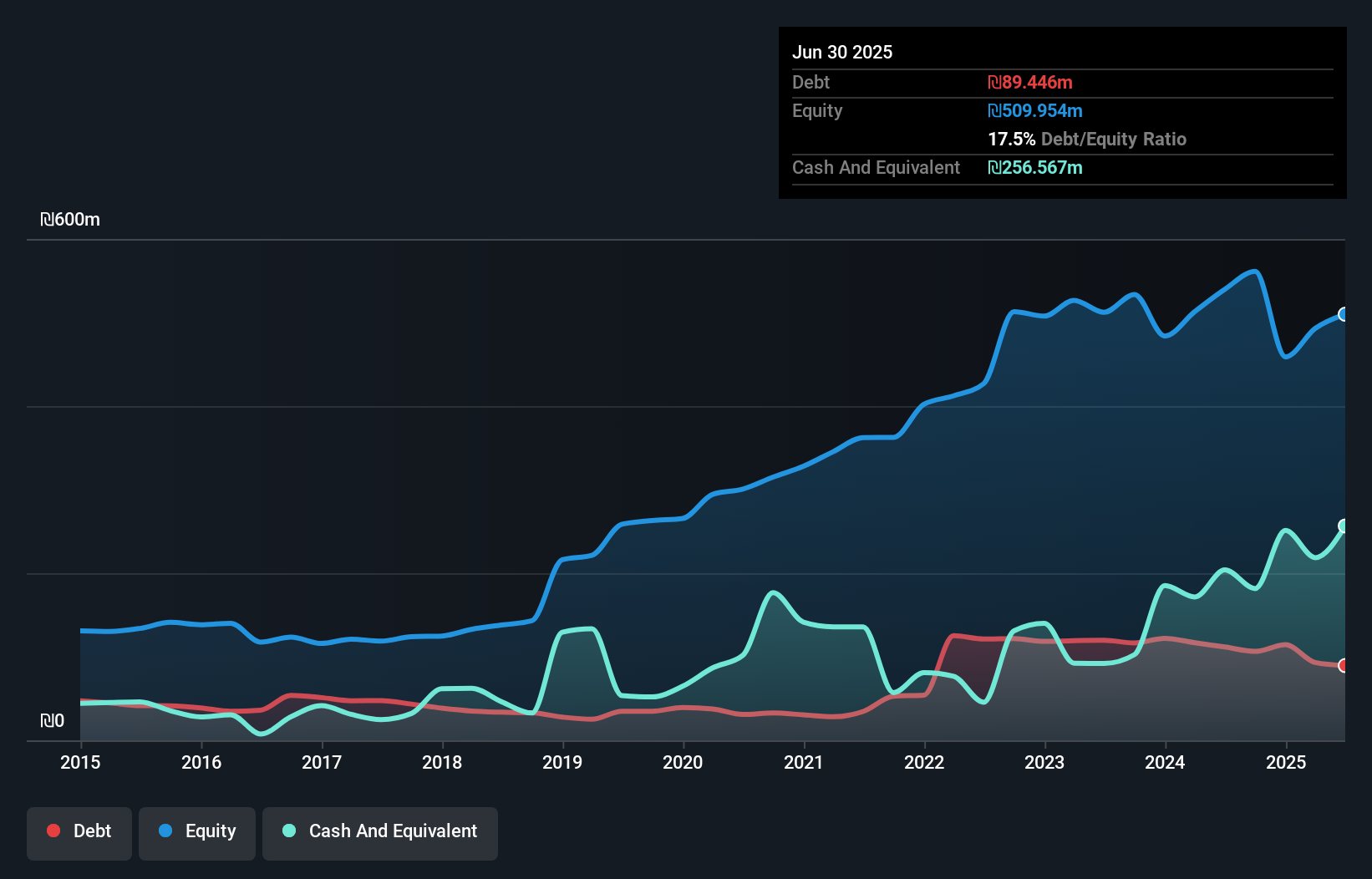Screen dimensions: 1372x879
Task: Expand the Jun 30 2025 tooltip header
Action: click(842, 52)
